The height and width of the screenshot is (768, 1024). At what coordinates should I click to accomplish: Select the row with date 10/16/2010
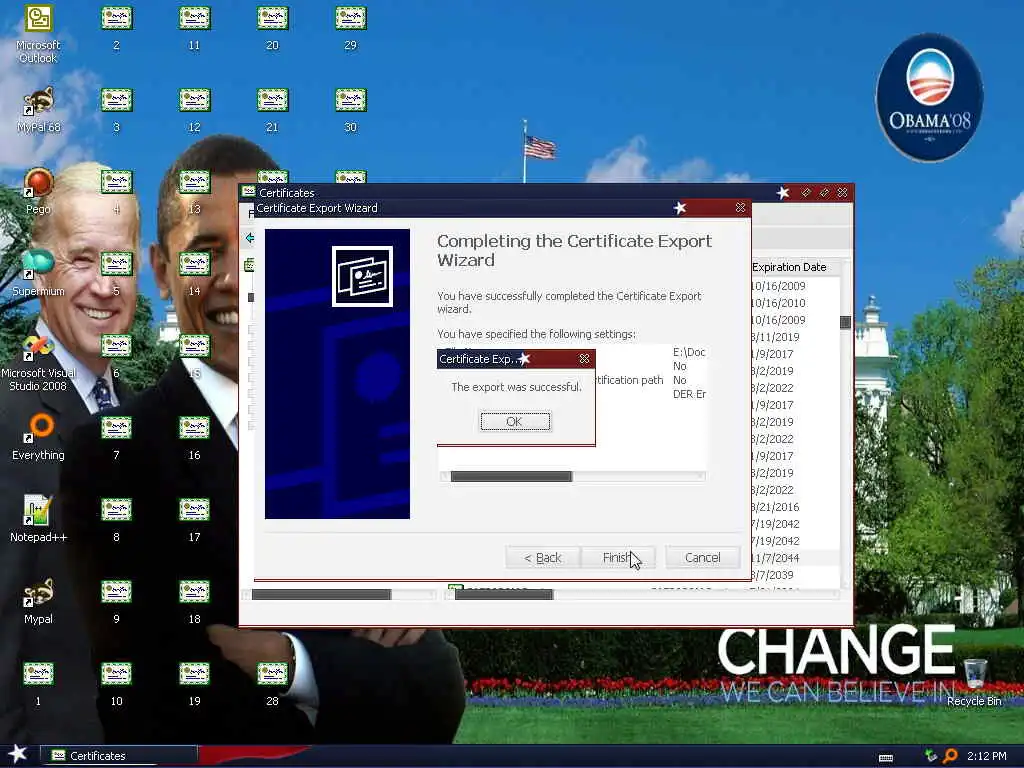(794, 303)
